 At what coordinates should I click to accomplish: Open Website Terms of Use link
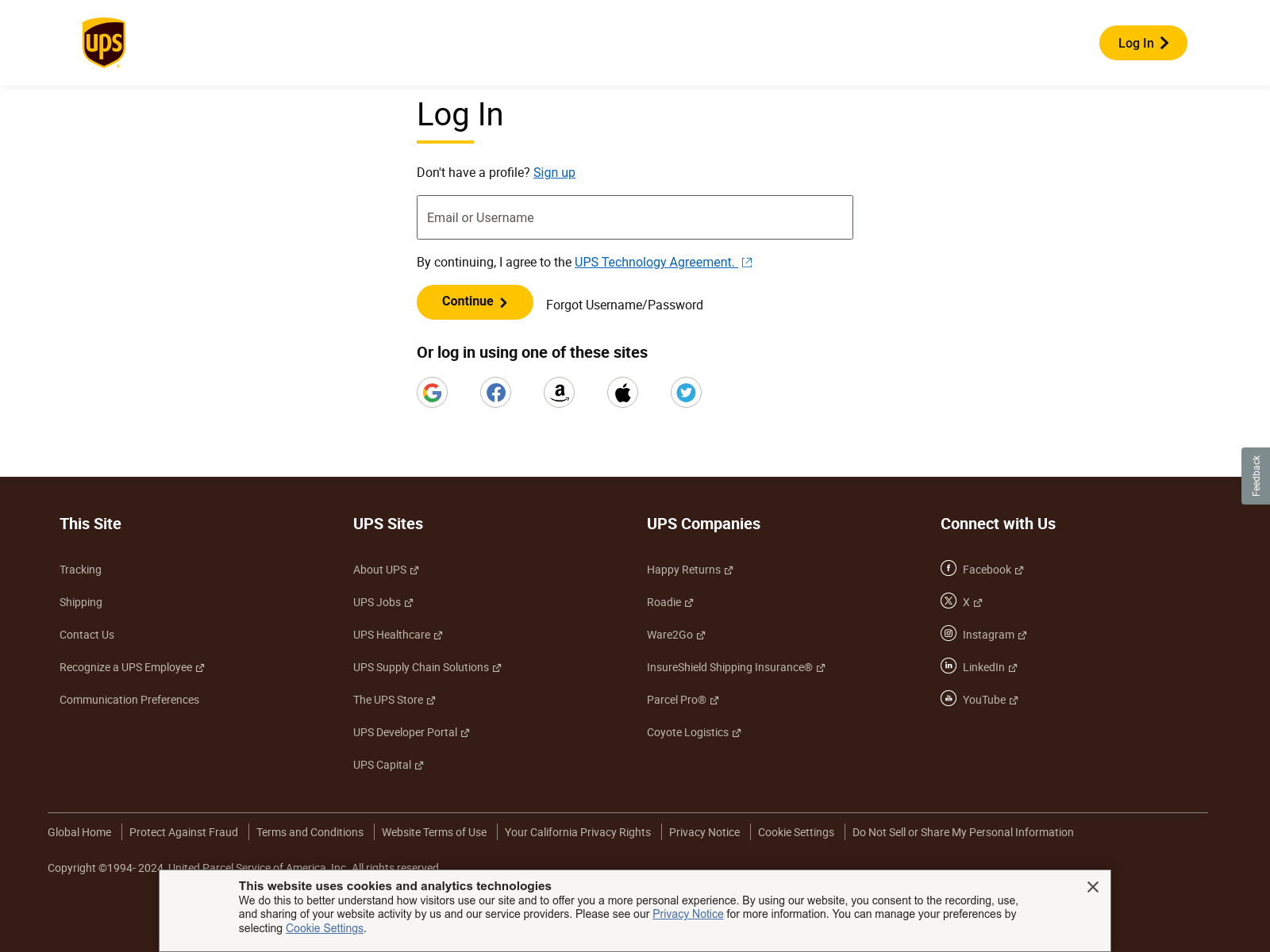coord(434,832)
